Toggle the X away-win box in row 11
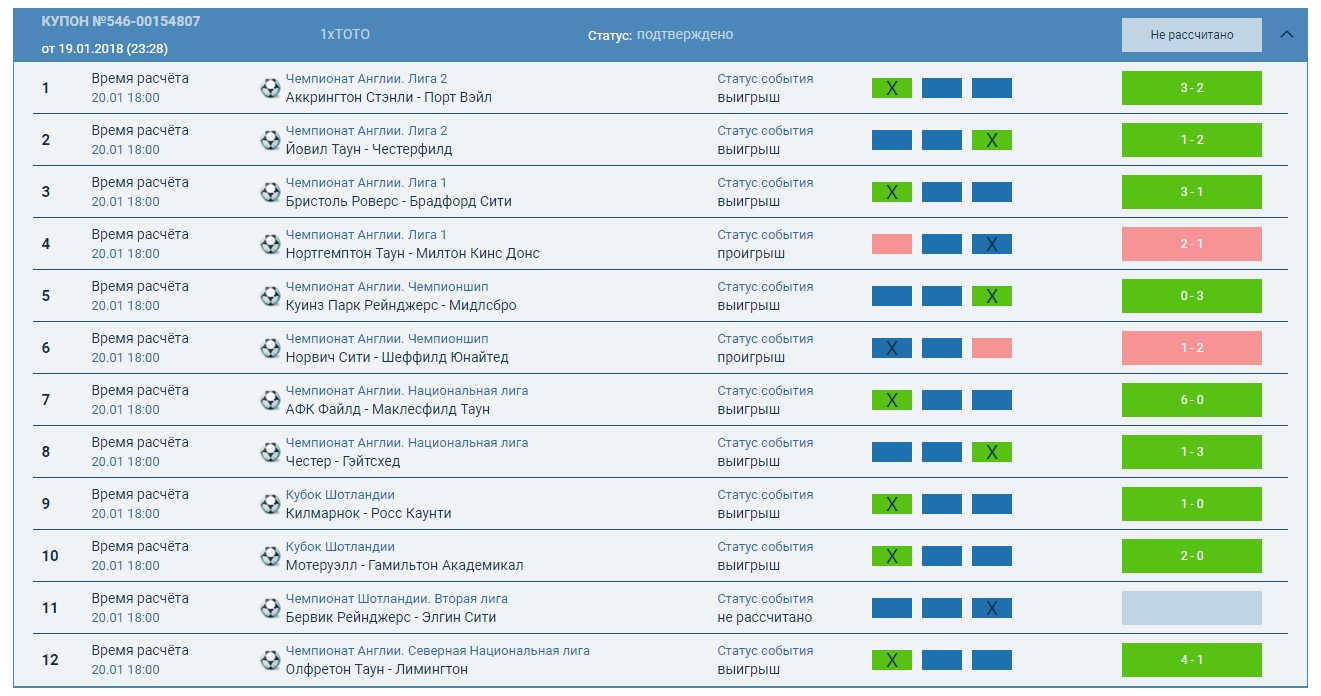 click(991, 608)
